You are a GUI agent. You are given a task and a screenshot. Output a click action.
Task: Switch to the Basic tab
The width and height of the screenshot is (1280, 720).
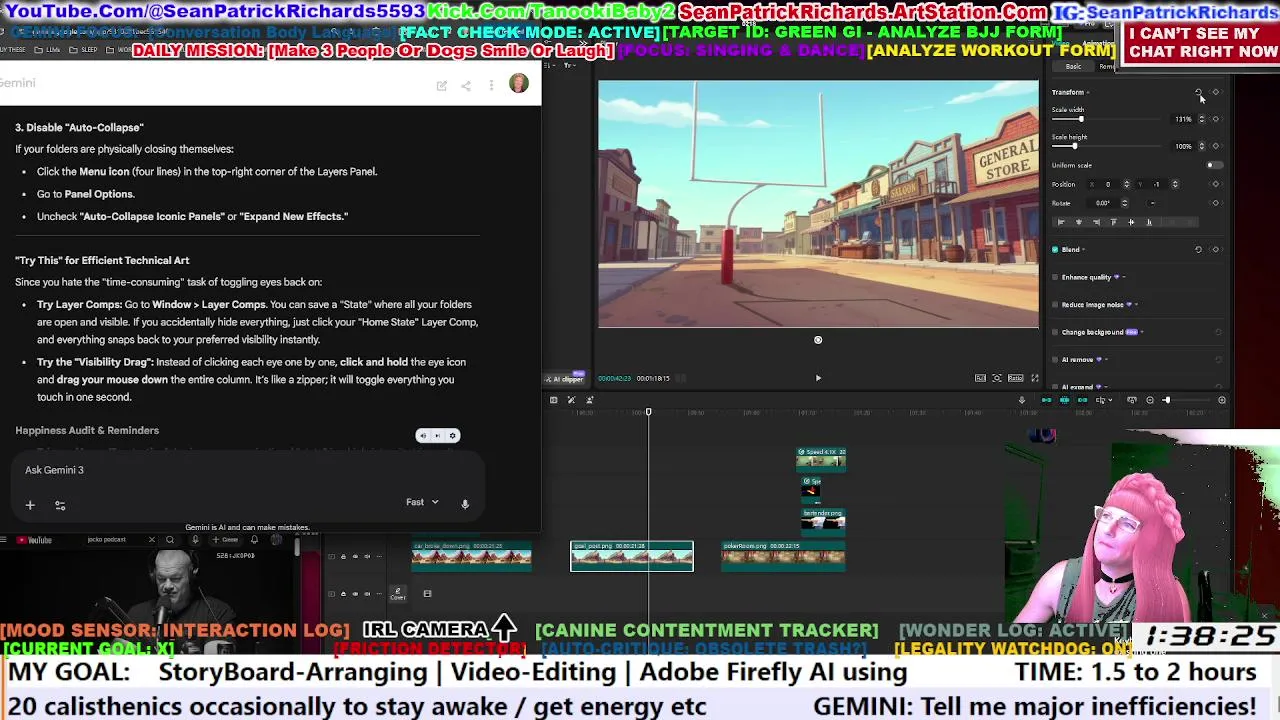[1073, 66]
